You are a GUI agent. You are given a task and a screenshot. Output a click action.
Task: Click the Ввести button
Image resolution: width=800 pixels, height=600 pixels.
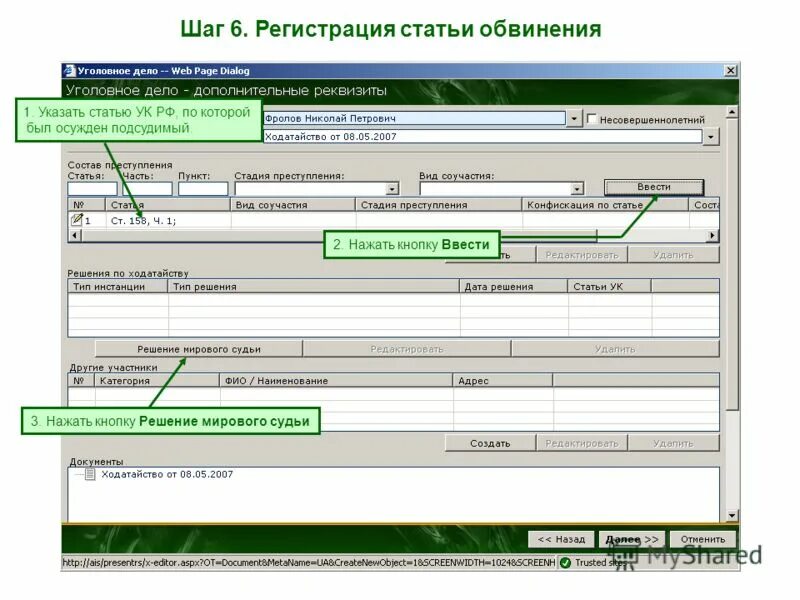pos(652,187)
